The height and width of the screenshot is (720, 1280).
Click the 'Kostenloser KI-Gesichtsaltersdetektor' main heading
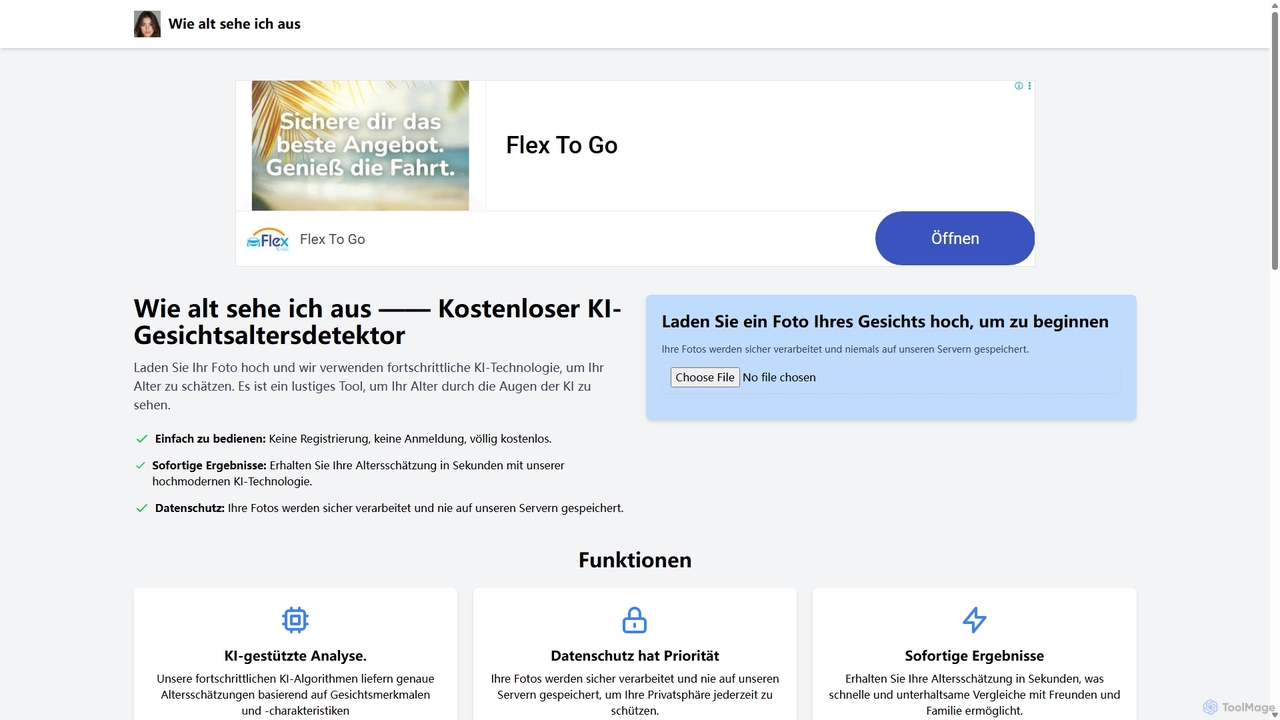(x=378, y=321)
